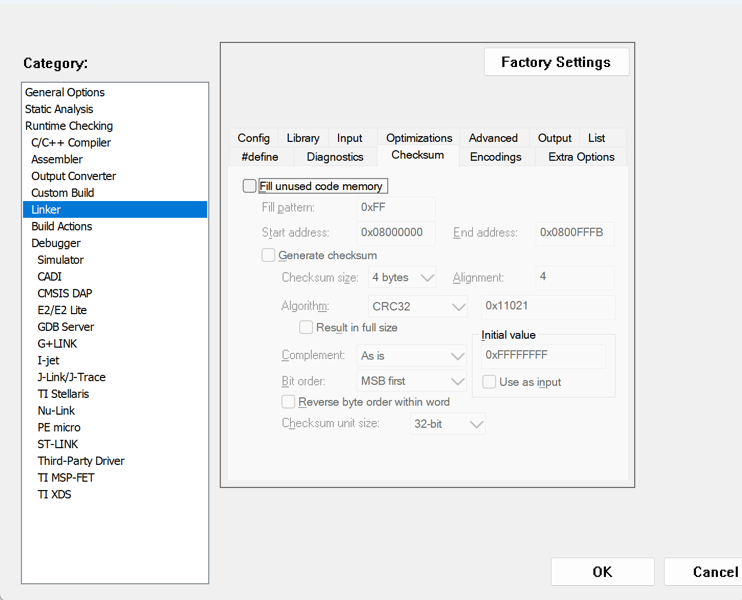Tick the Generate checksum checkbox
Image resolution: width=742 pixels, height=600 pixels.
coord(268,256)
